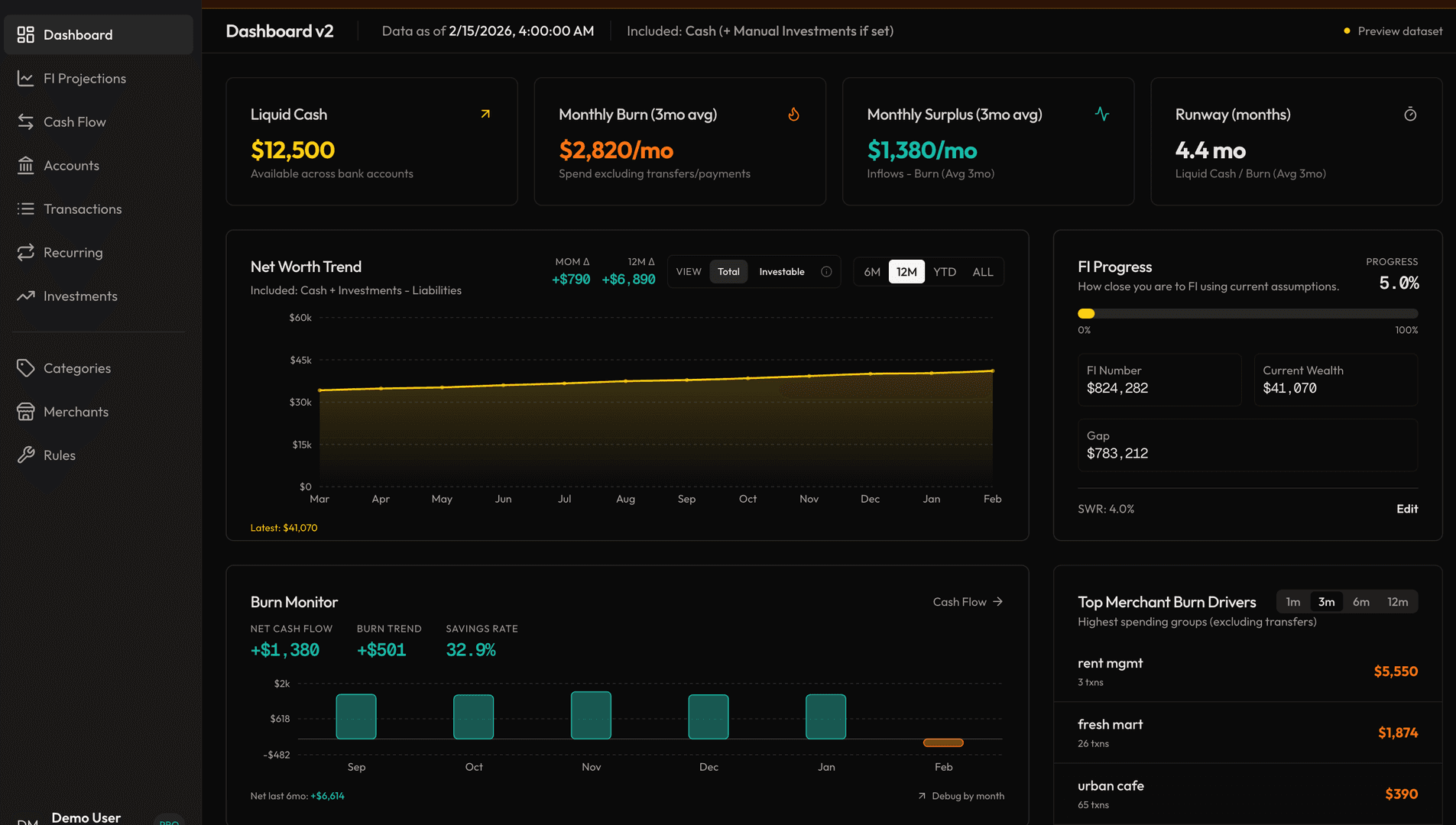Choose 12m period for Top Merchant Burn Drivers

[x=1397, y=602]
